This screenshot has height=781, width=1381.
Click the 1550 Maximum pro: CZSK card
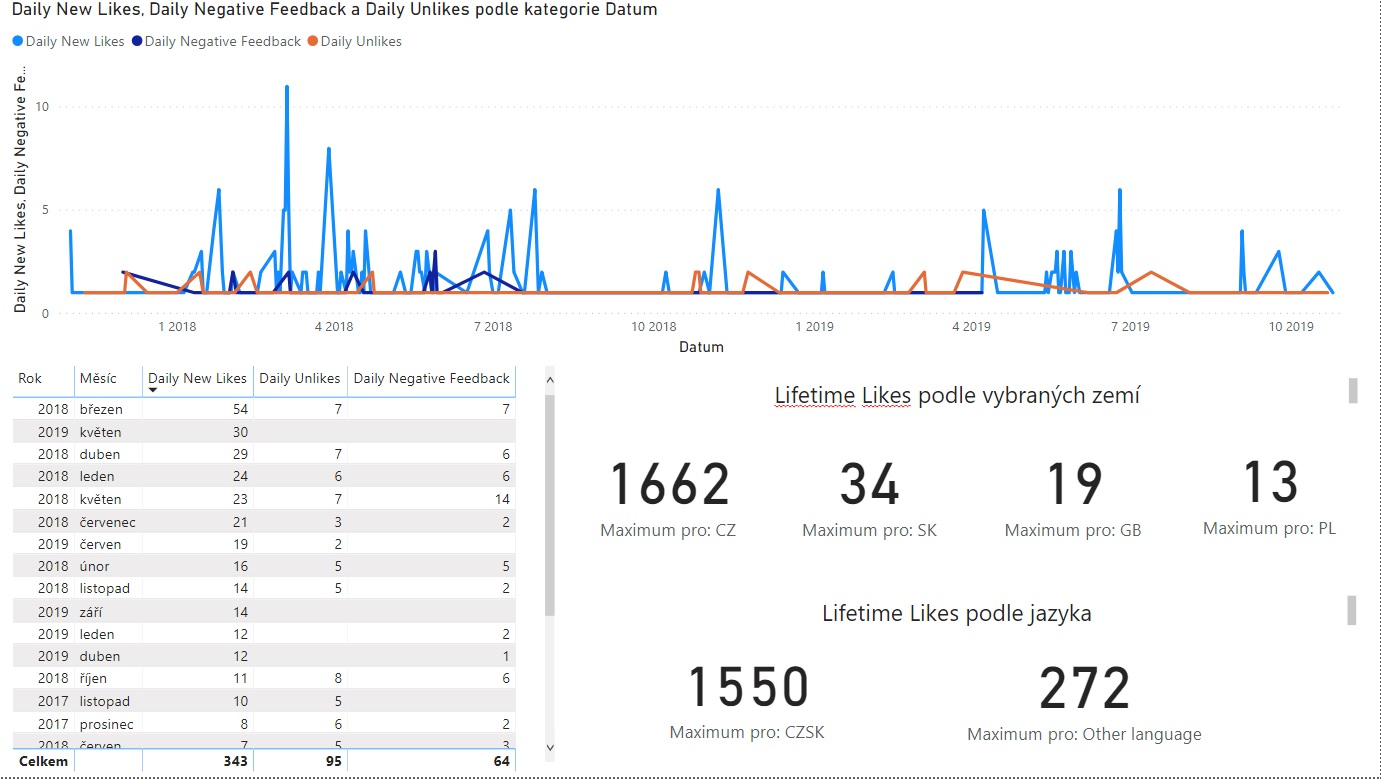click(x=747, y=702)
